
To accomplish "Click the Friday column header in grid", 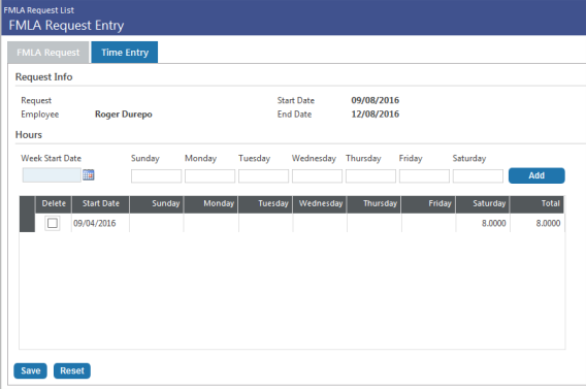I will coord(428,204).
